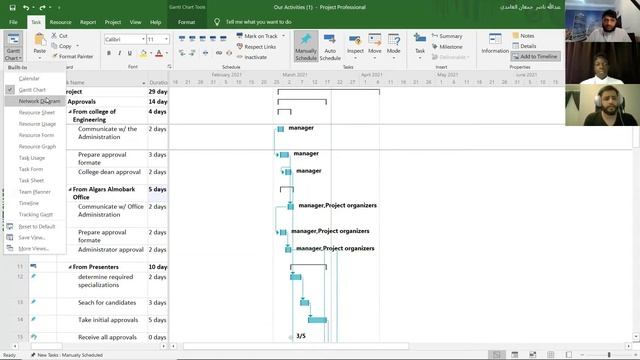Open the Copy dropdown arrow
Viewport: 640px width, 360px height.
click(x=78, y=46)
